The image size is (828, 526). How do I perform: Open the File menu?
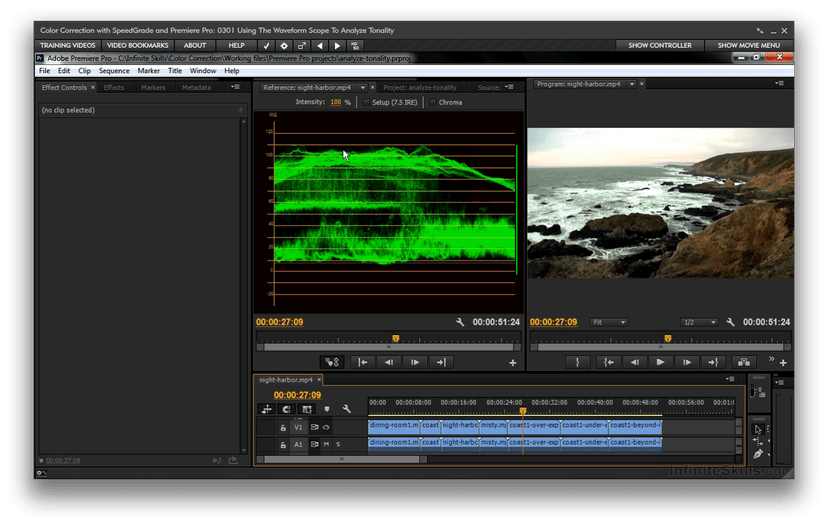[x=44, y=71]
